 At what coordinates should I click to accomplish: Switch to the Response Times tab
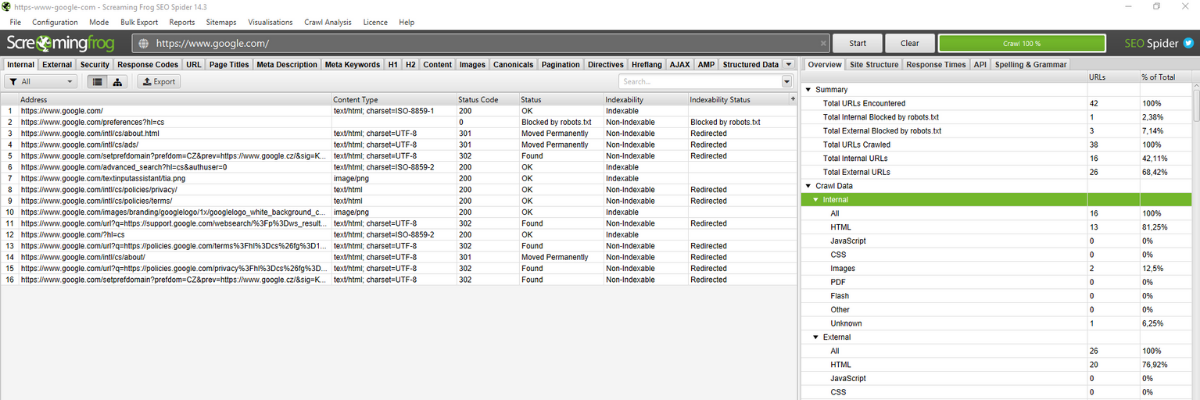(x=936, y=64)
